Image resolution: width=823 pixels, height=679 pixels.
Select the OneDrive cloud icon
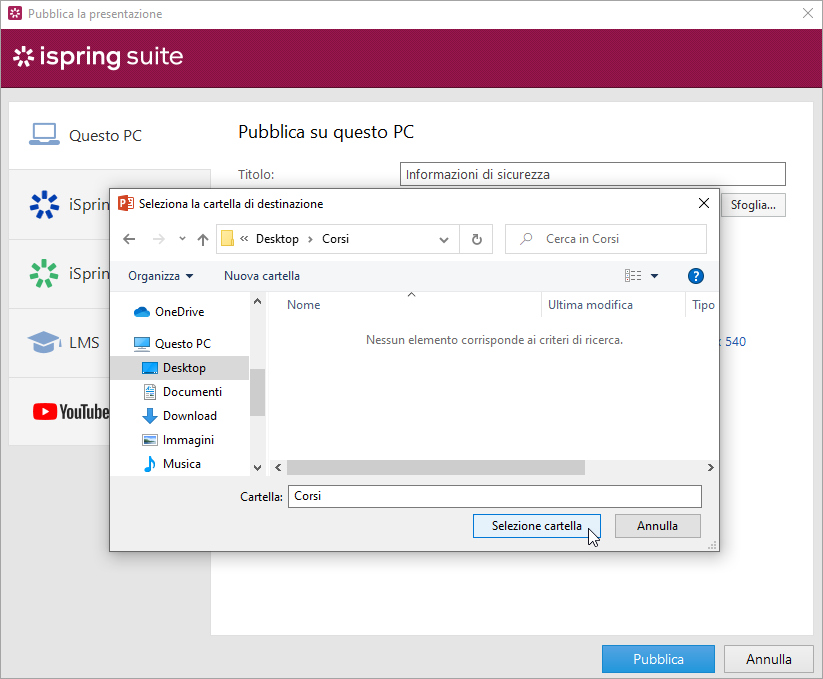tap(142, 312)
